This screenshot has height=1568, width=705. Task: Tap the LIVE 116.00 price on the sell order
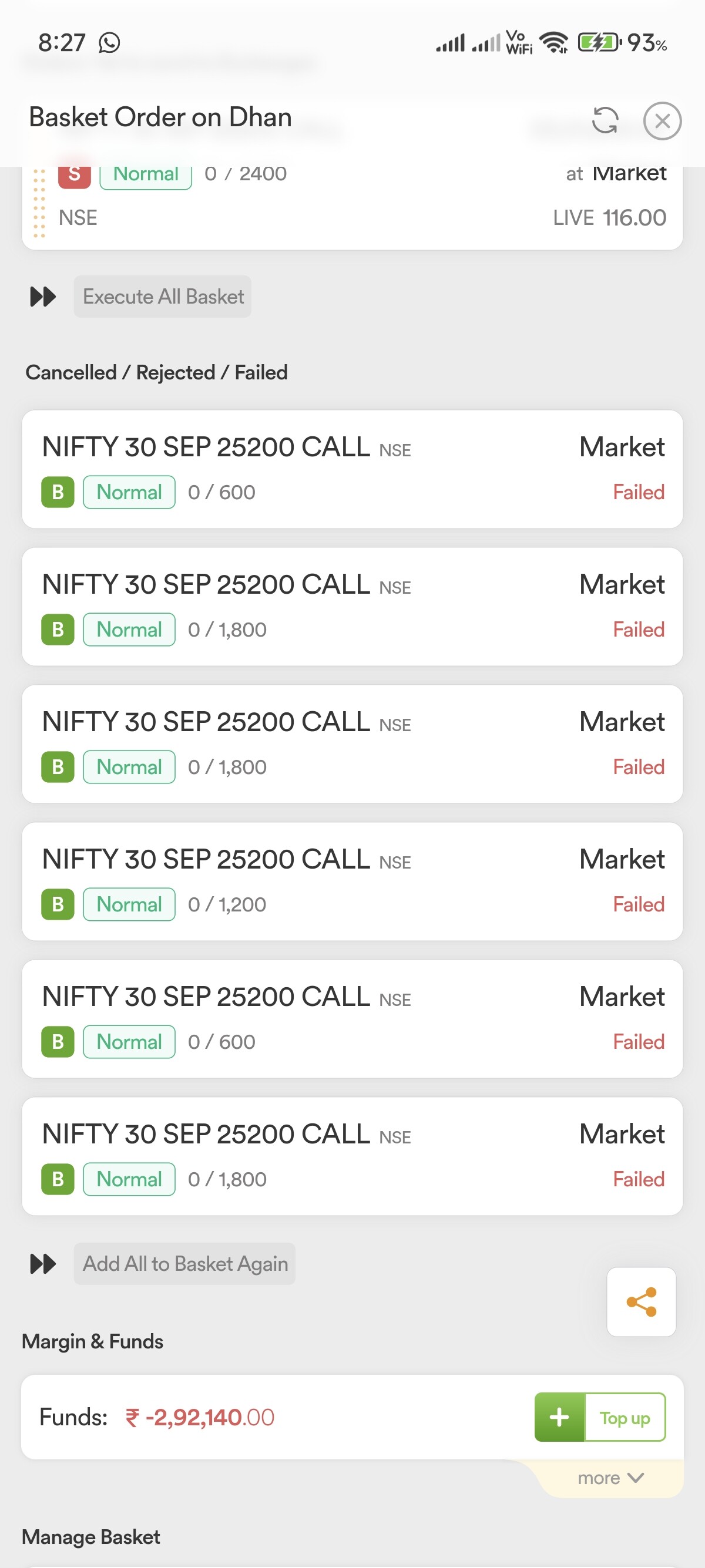[609, 218]
